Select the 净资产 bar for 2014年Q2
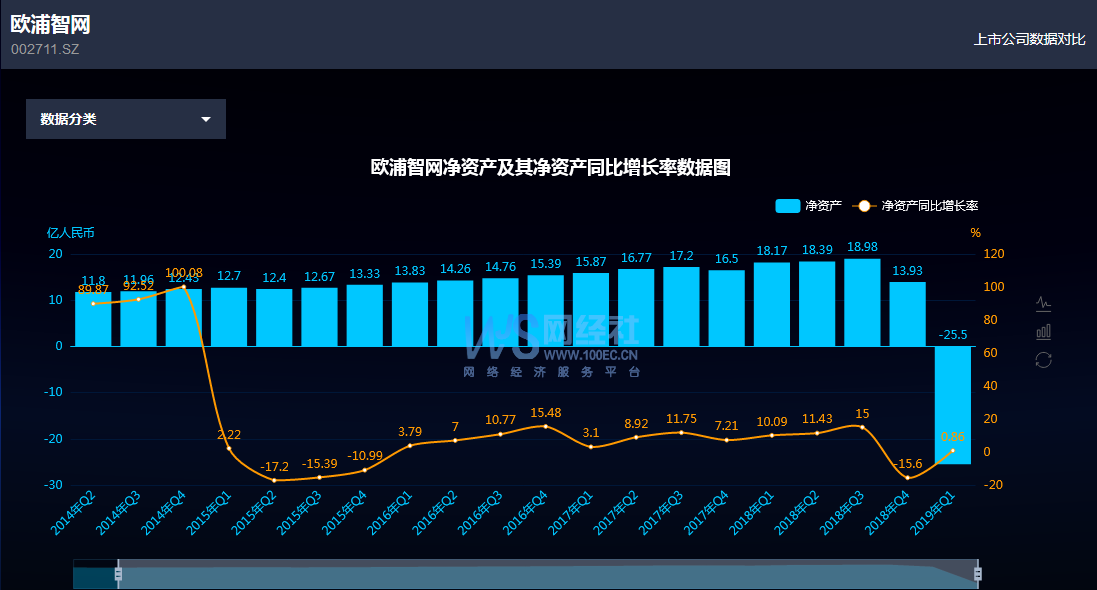 [x=93, y=319]
